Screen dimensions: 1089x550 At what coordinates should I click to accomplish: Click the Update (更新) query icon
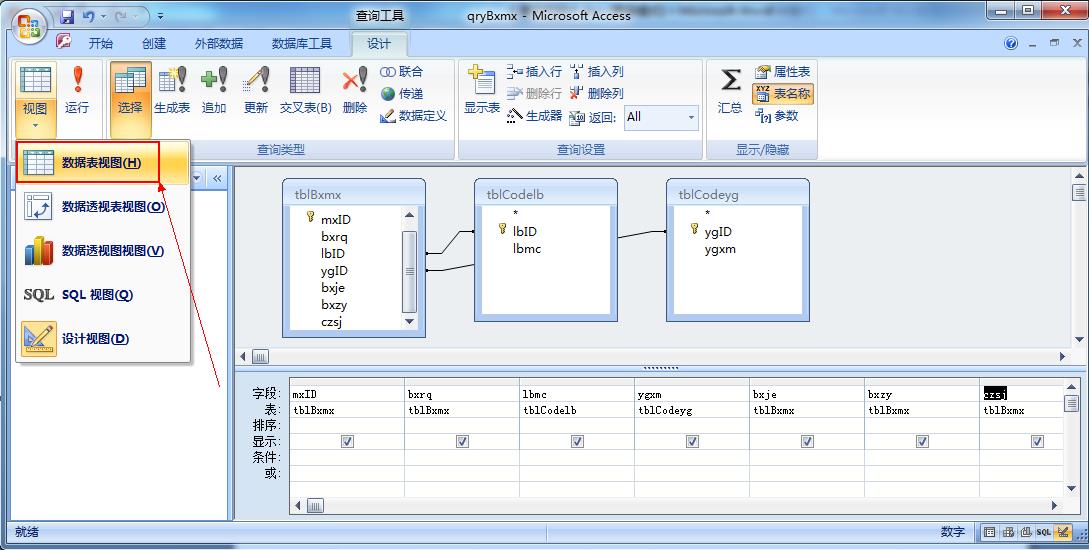[x=256, y=91]
